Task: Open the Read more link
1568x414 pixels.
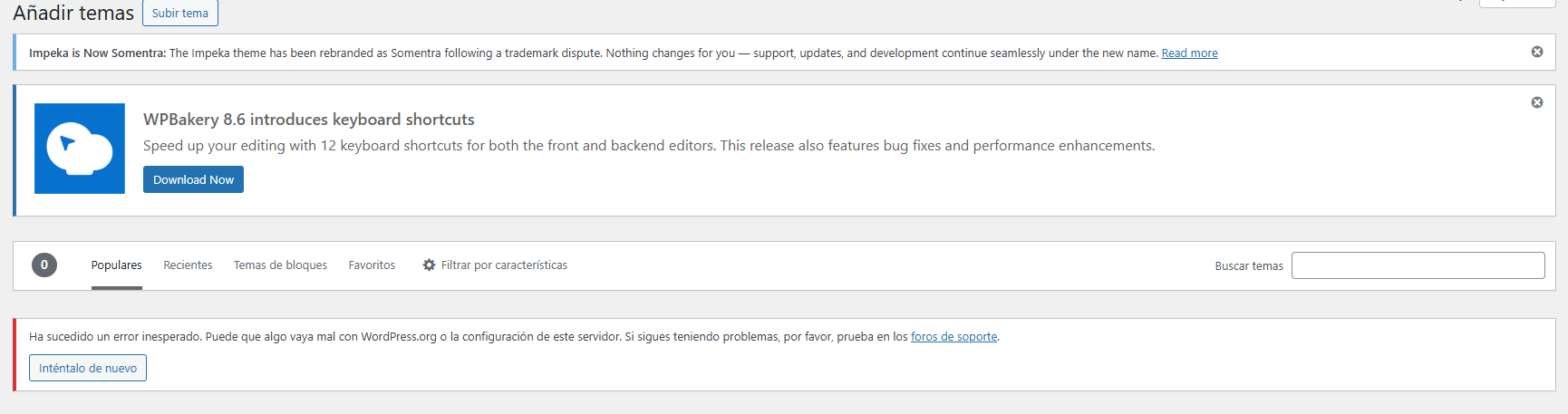Action: tap(1189, 53)
